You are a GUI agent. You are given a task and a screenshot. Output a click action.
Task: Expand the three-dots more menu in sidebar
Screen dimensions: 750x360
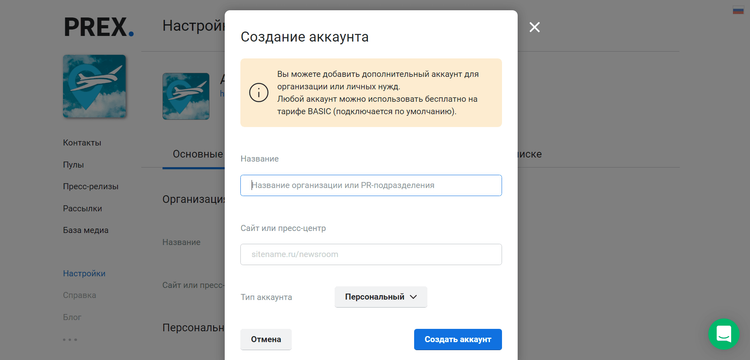(70, 339)
